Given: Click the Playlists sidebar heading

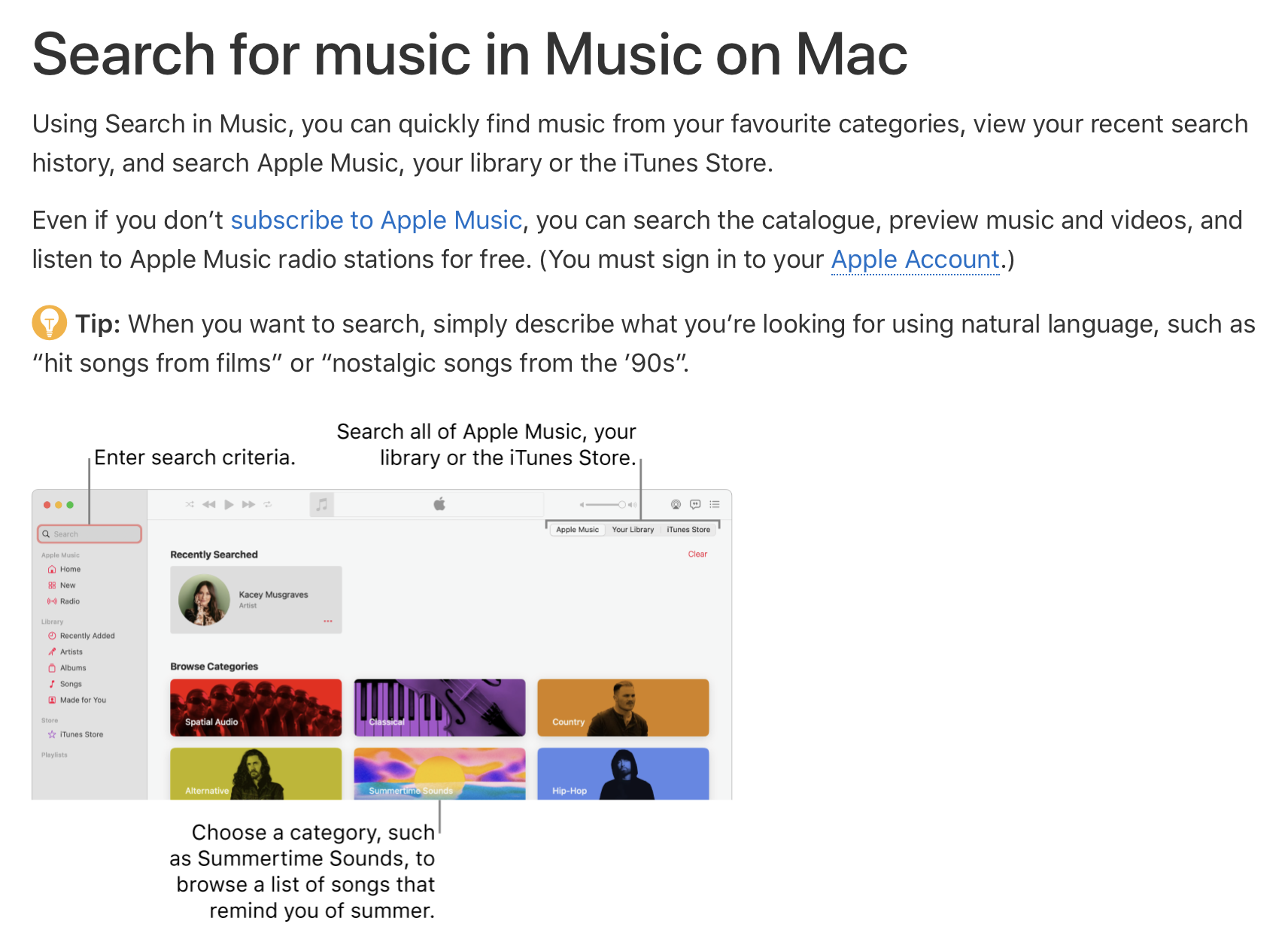Looking at the screenshot, I should click(54, 755).
